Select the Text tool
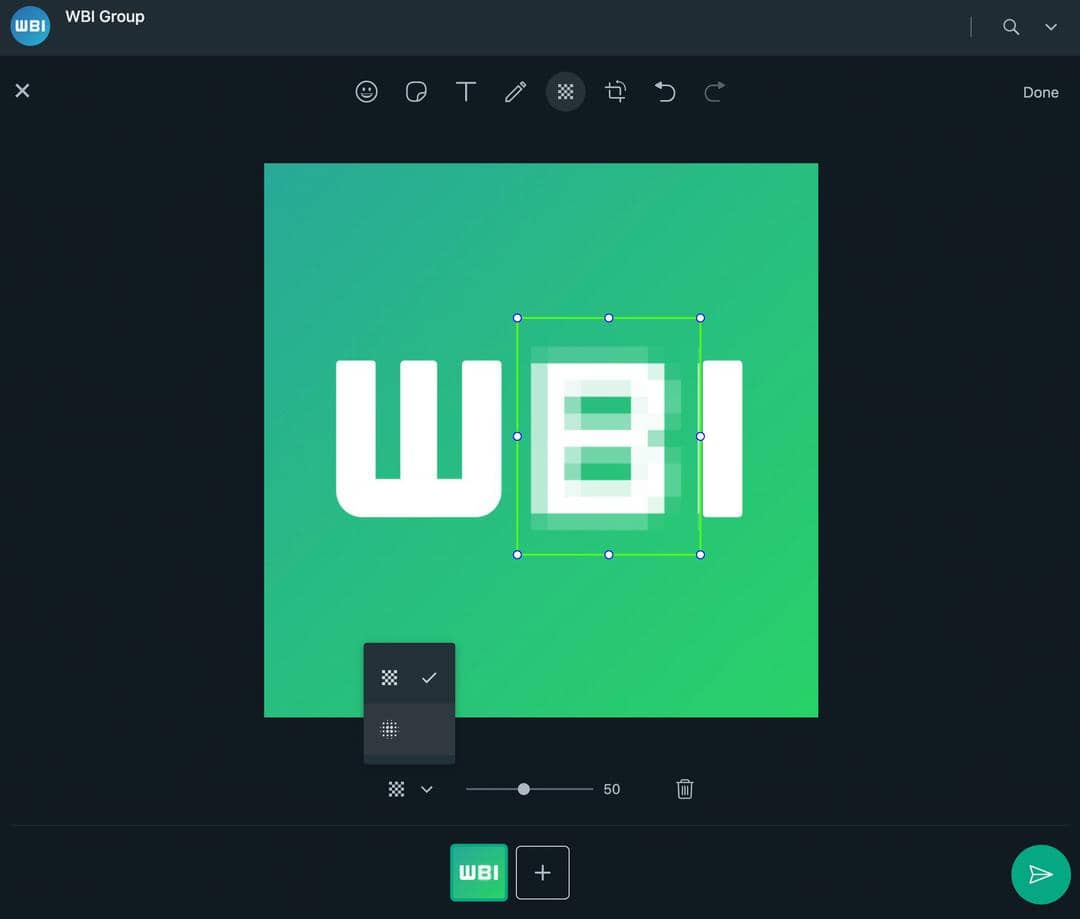 [x=466, y=91]
